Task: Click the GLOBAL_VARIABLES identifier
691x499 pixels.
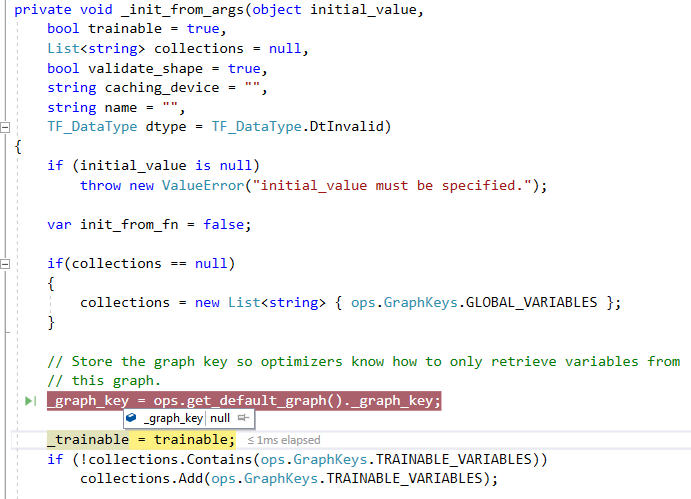Action: coord(531,302)
